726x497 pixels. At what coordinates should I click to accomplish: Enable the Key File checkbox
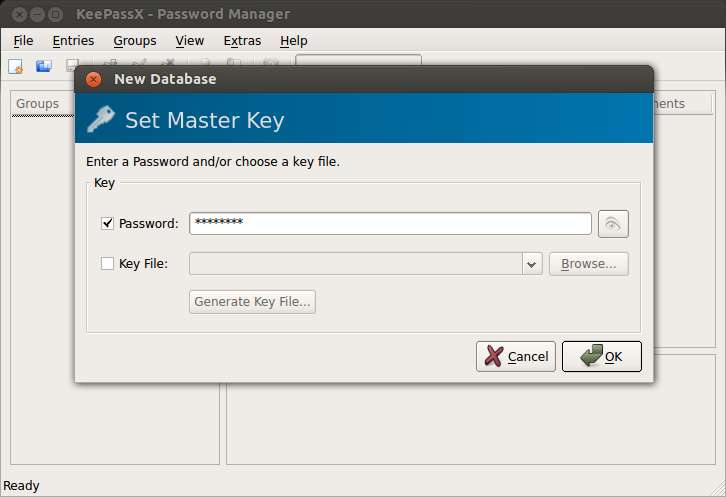tap(107, 264)
